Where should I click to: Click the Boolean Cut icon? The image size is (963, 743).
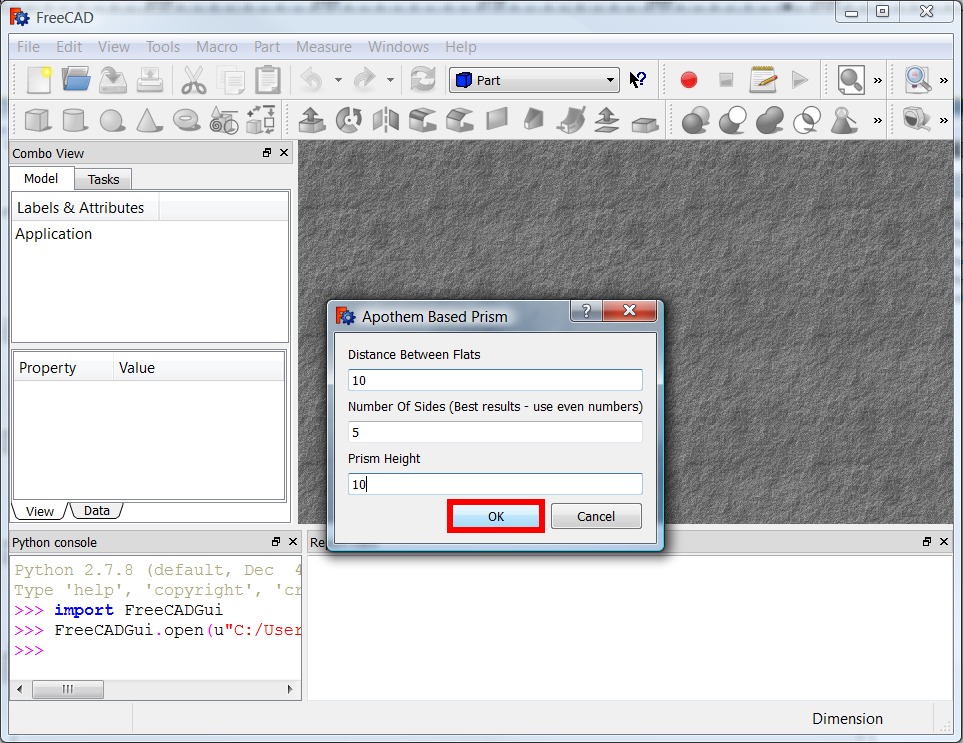[733, 120]
